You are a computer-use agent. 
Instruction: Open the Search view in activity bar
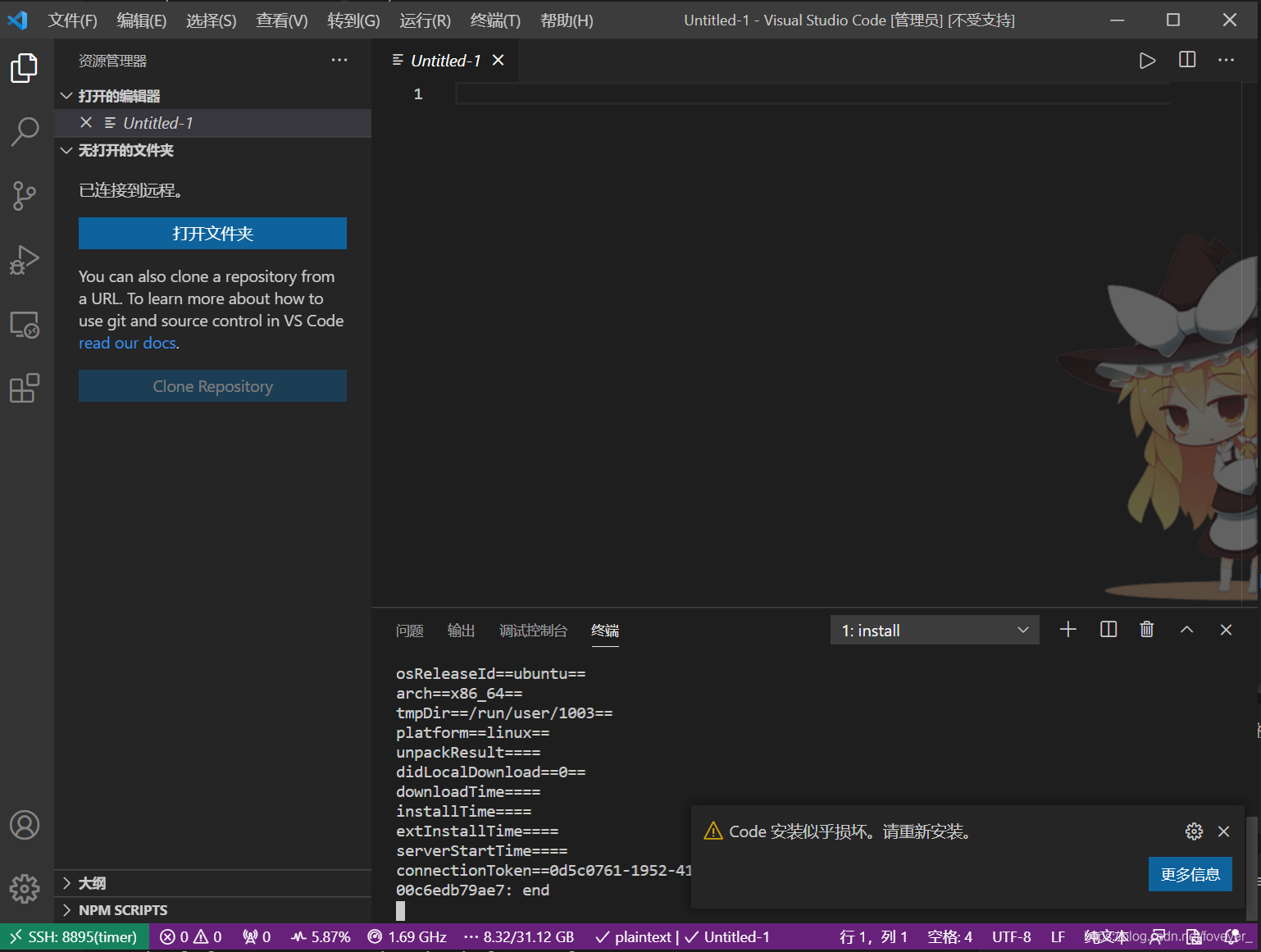pos(25,131)
